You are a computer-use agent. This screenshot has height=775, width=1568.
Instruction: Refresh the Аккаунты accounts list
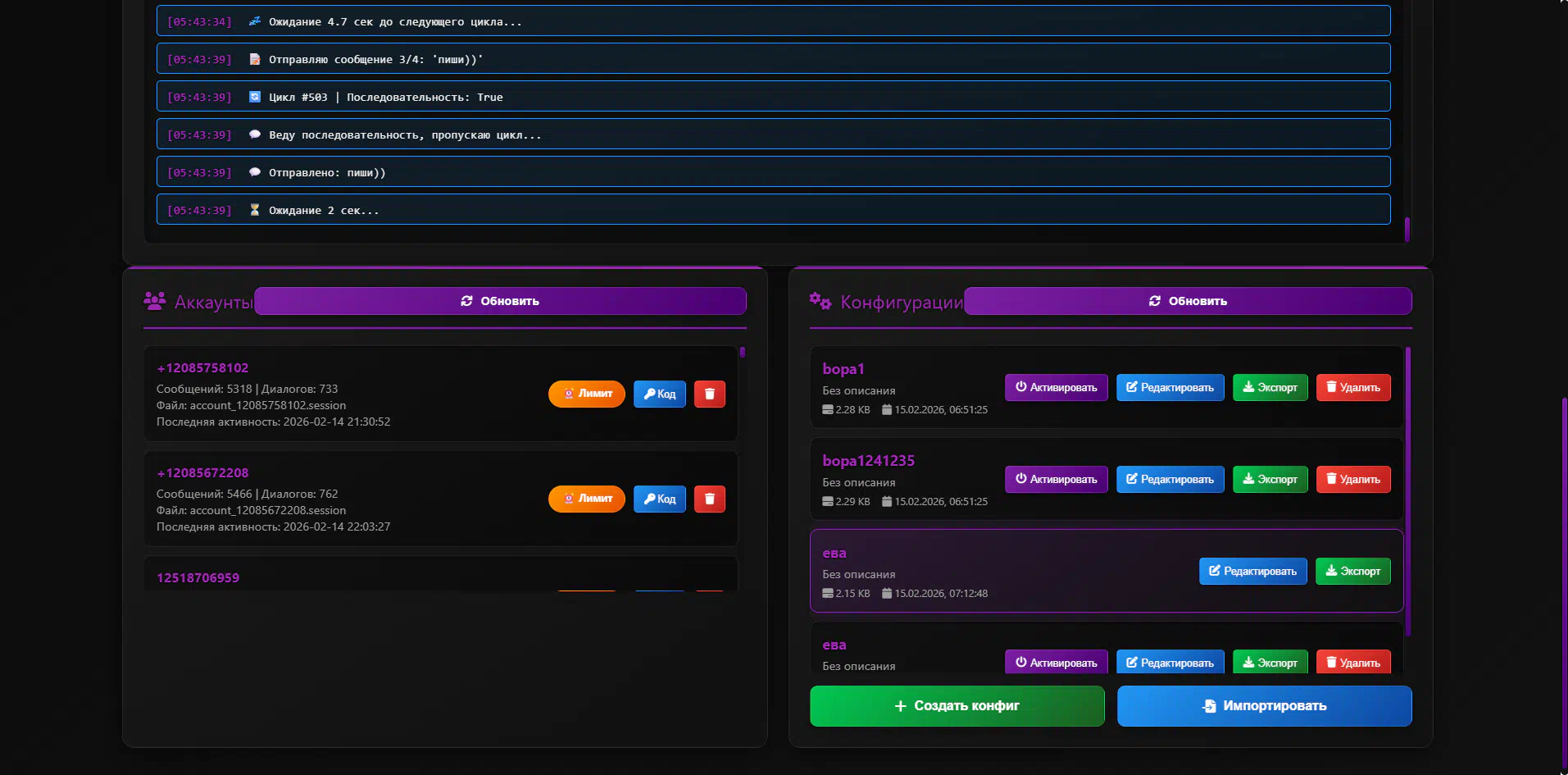click(x=500, y=301)
